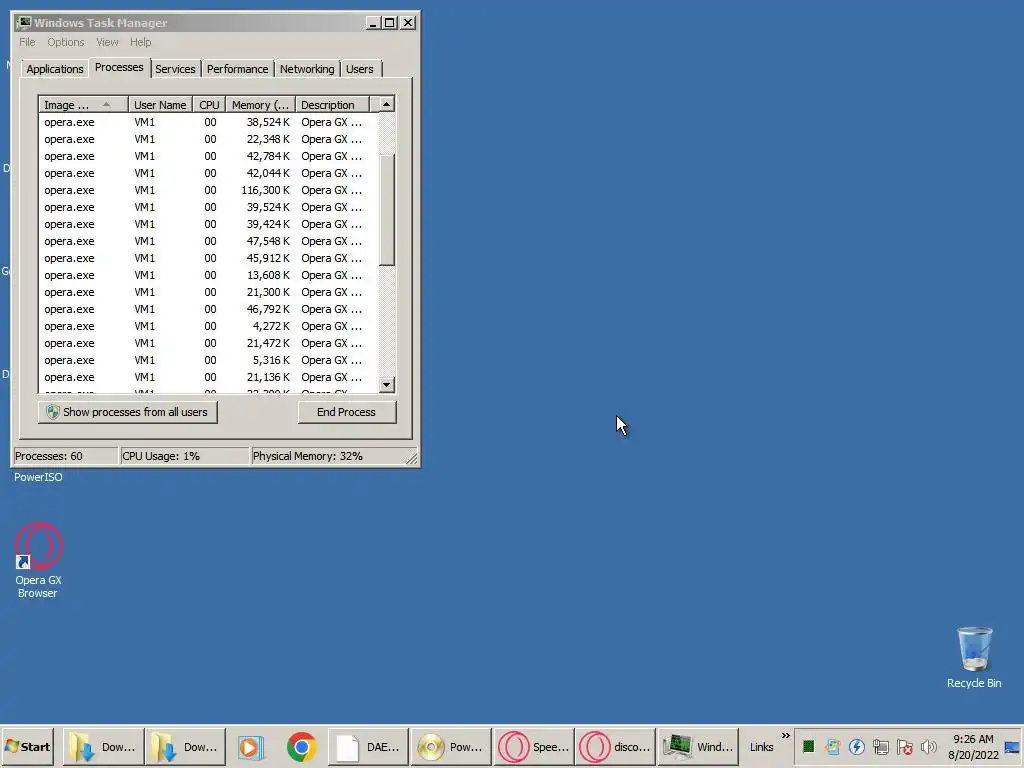The width and height of the screenshot is (1024, 768).
Task: Select the opera.exe row using 45,912 K
Action: [208, 258]
